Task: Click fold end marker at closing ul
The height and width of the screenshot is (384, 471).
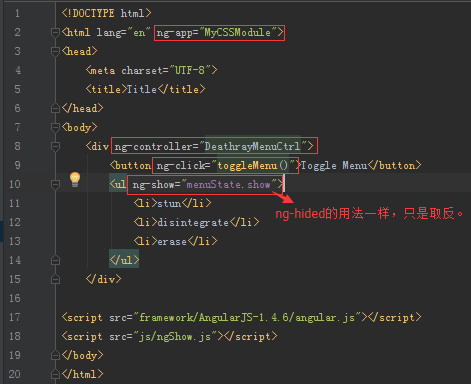Action: coord(55,260)
